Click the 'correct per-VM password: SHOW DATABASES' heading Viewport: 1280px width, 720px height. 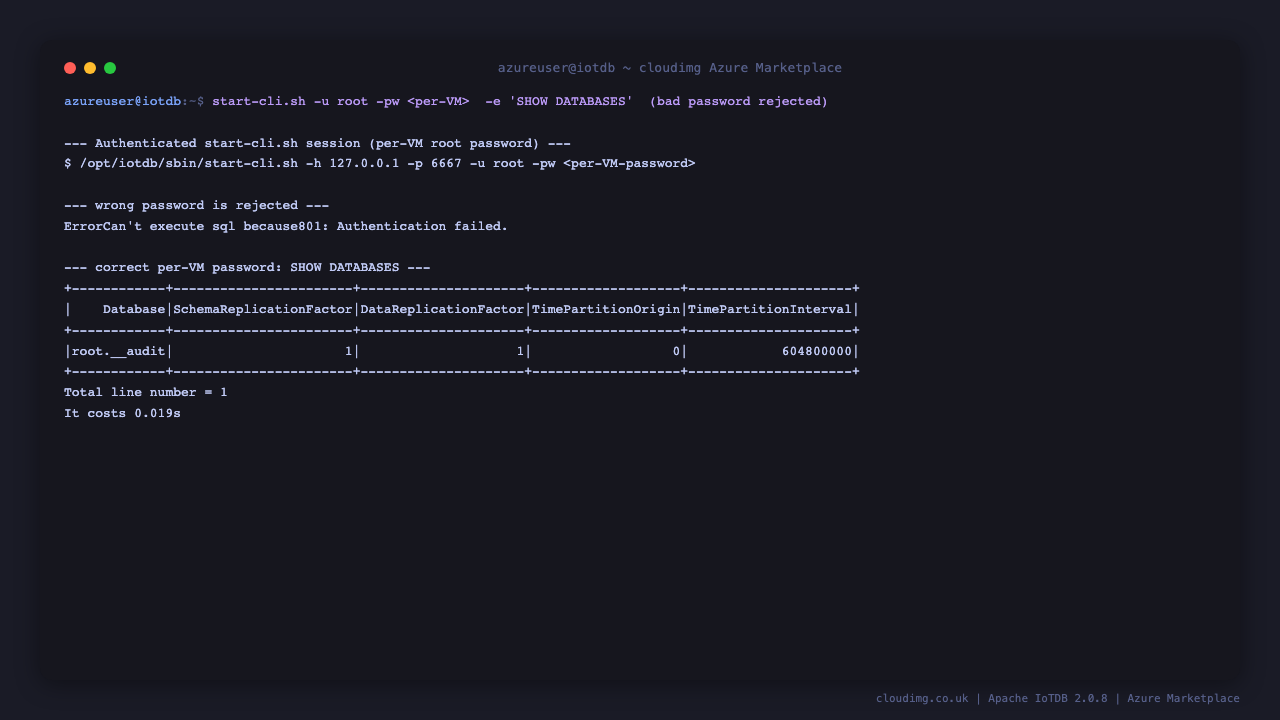pyautogui.click(x=247, y=268)
